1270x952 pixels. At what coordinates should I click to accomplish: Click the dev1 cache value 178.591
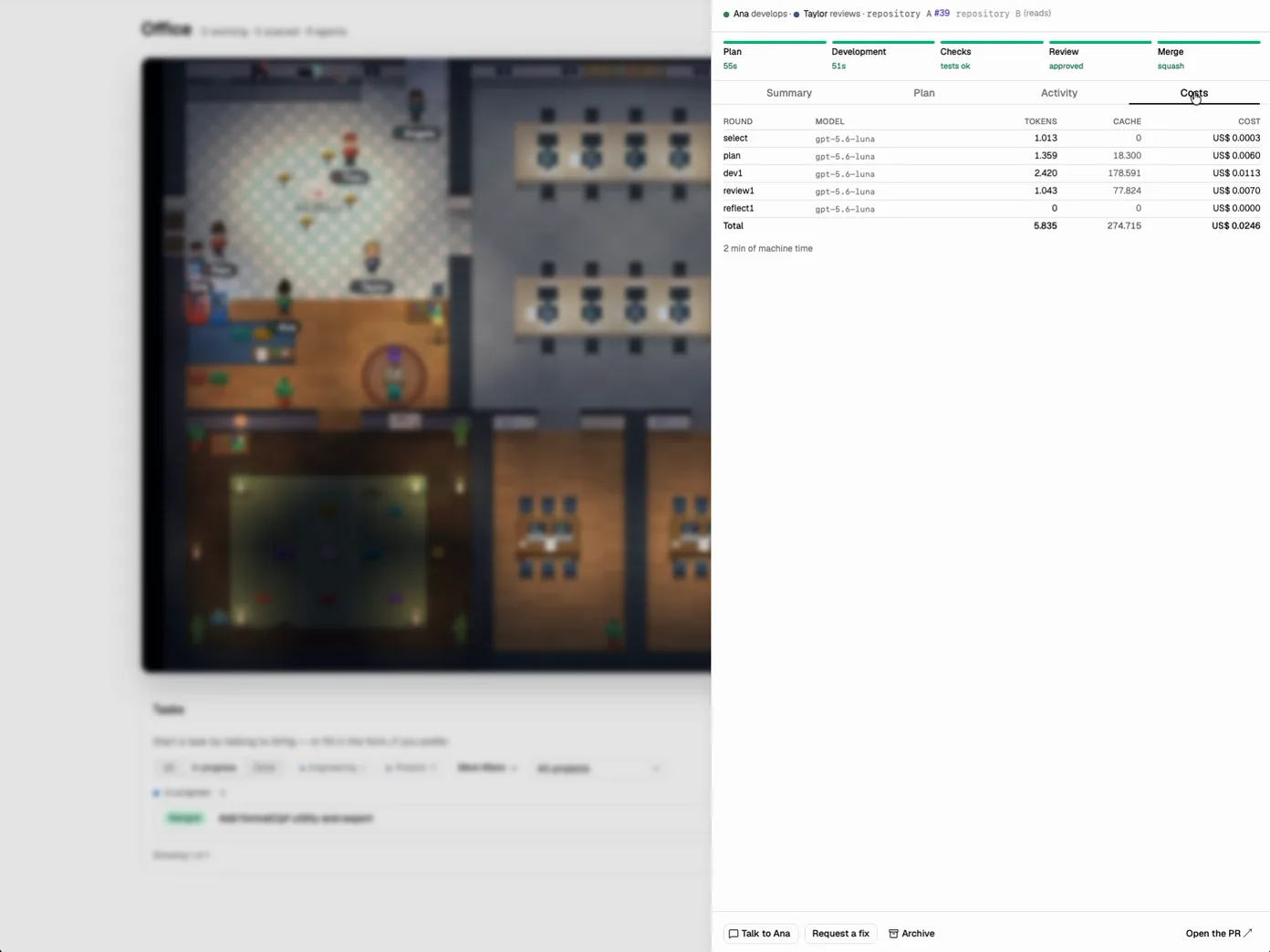click(x=1124, y=173)
